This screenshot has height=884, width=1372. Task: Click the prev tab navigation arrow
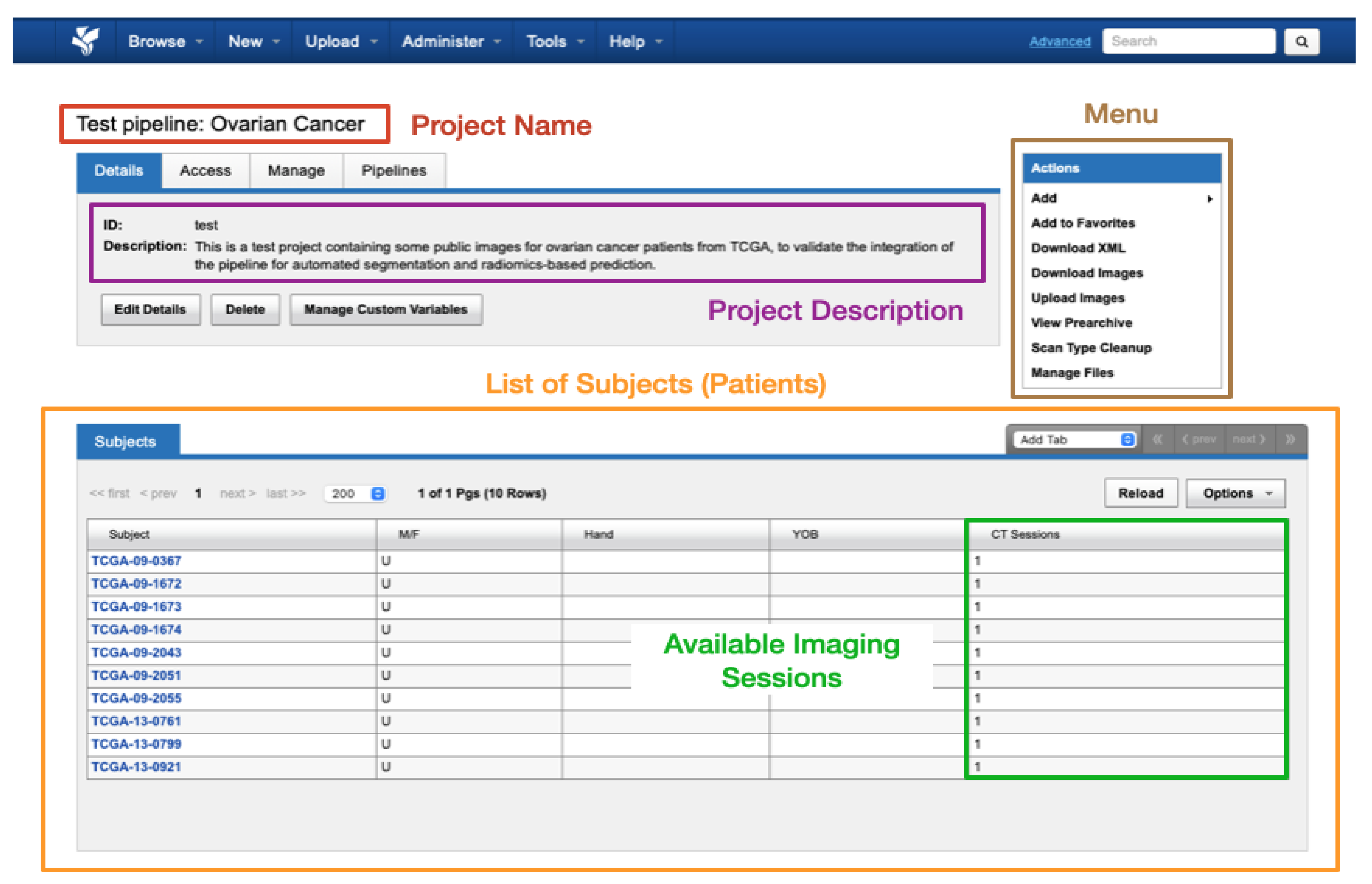[x=1199, y=439]
